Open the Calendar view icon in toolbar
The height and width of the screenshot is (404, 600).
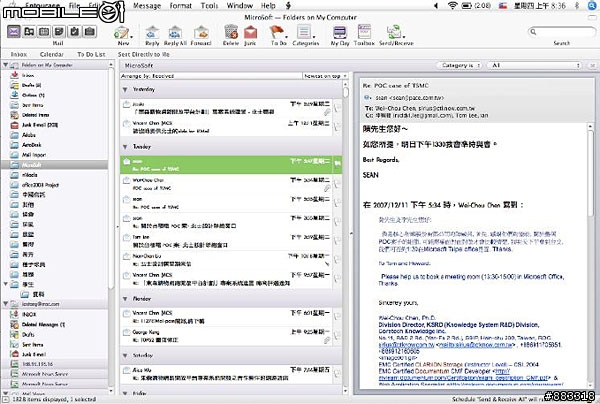click(44, 31)
